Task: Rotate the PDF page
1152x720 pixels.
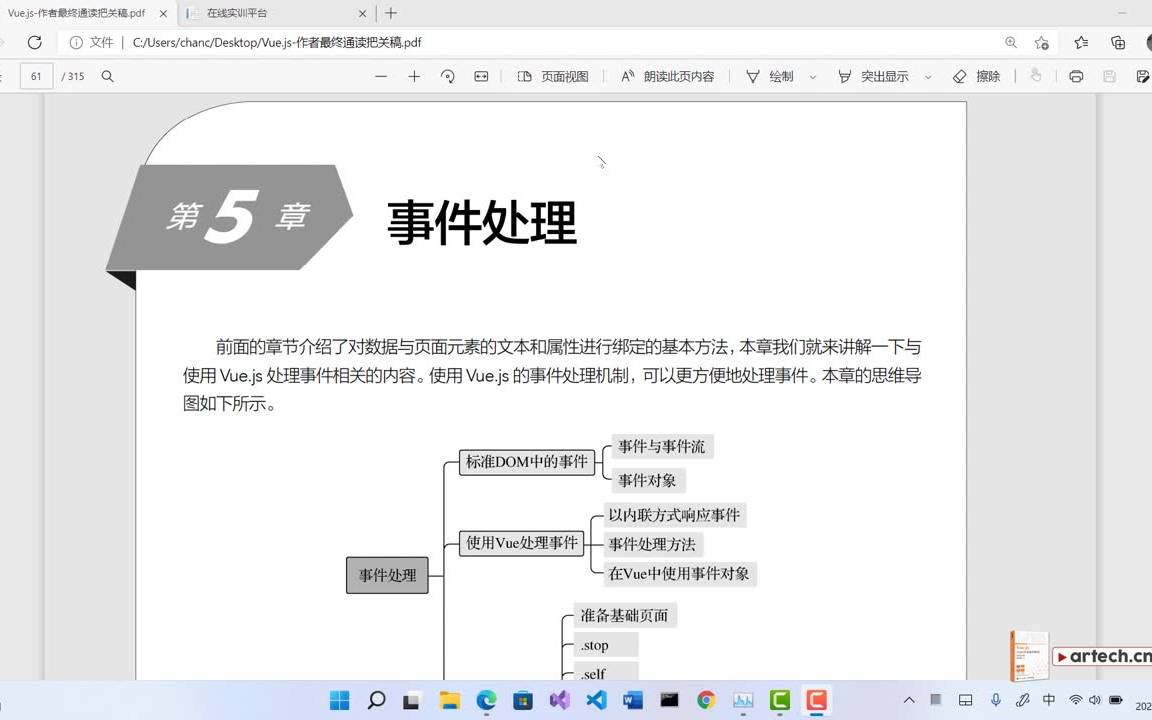Action: click(x=447, y=76)
